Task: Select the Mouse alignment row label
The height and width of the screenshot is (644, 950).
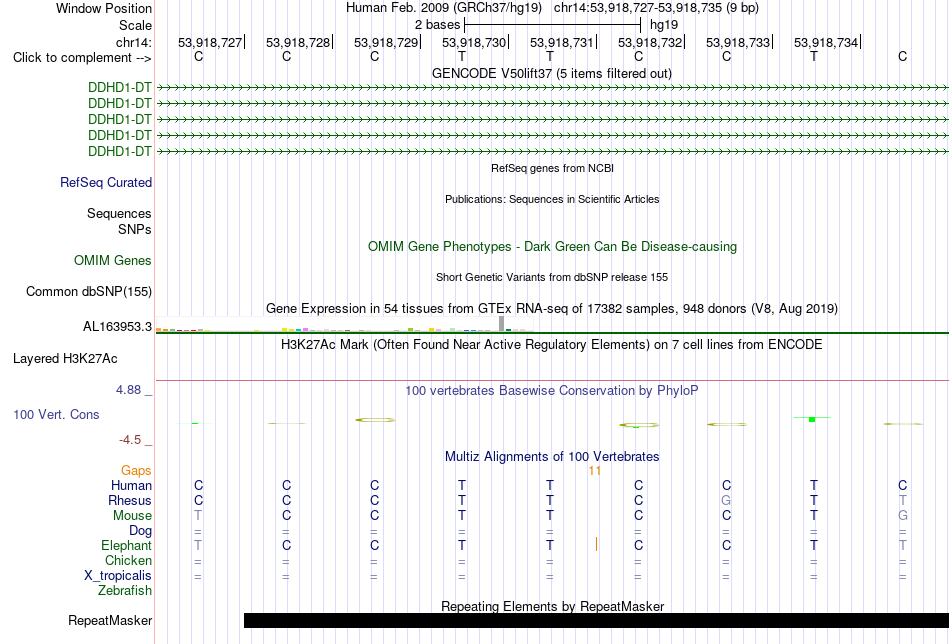Action: [132, 516]
